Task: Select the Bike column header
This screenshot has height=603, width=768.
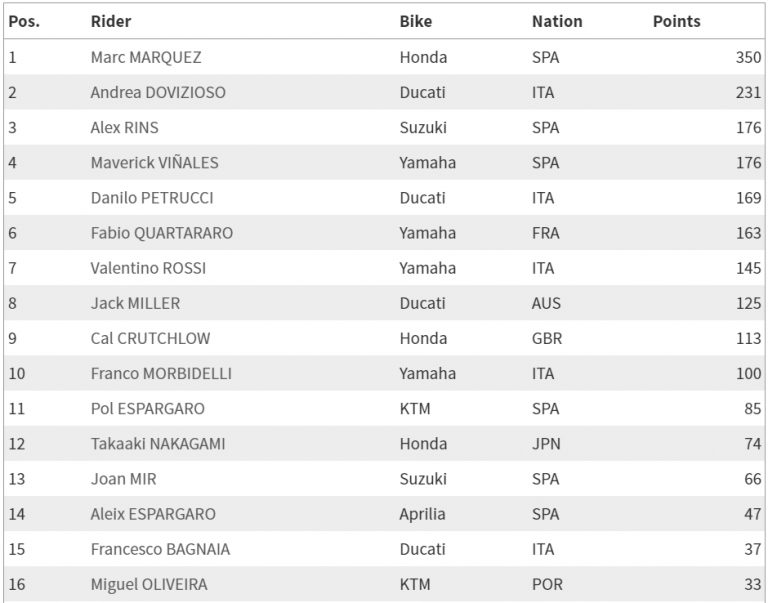Action: (x=416, y=21)
